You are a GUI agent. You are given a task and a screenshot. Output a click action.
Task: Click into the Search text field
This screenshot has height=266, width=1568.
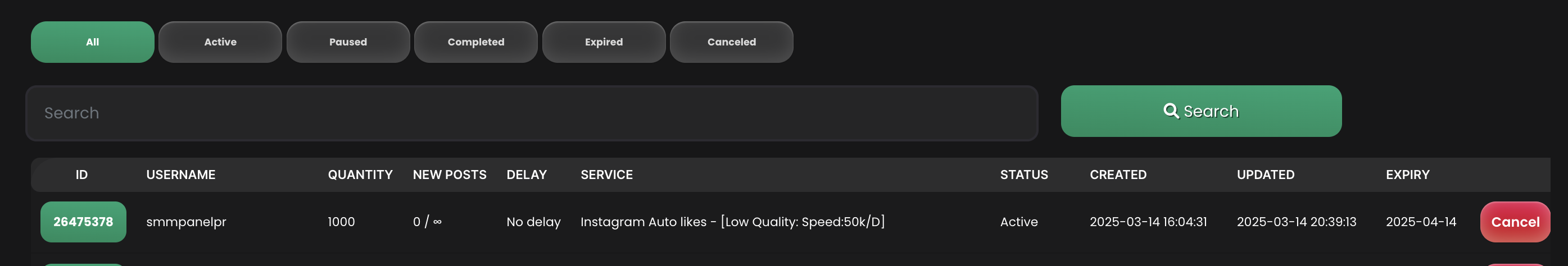pos(531,113)
